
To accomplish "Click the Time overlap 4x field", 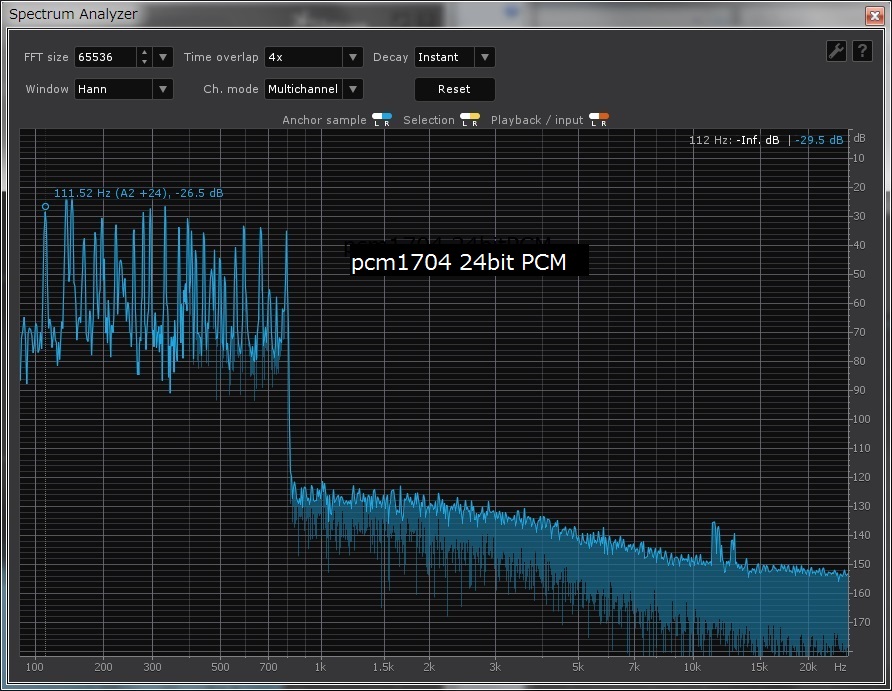I will [304, 57].
